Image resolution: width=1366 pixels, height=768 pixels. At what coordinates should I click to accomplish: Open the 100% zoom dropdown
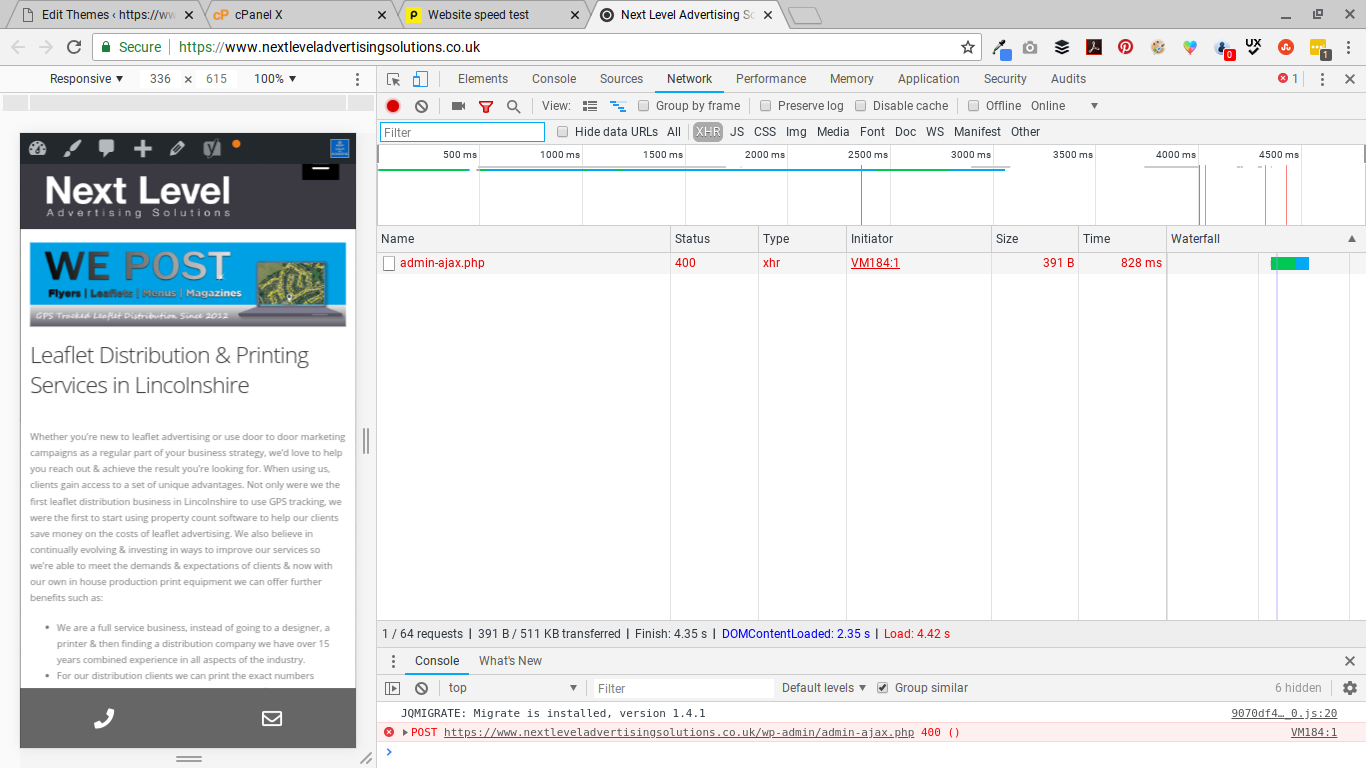click(275, 79)
